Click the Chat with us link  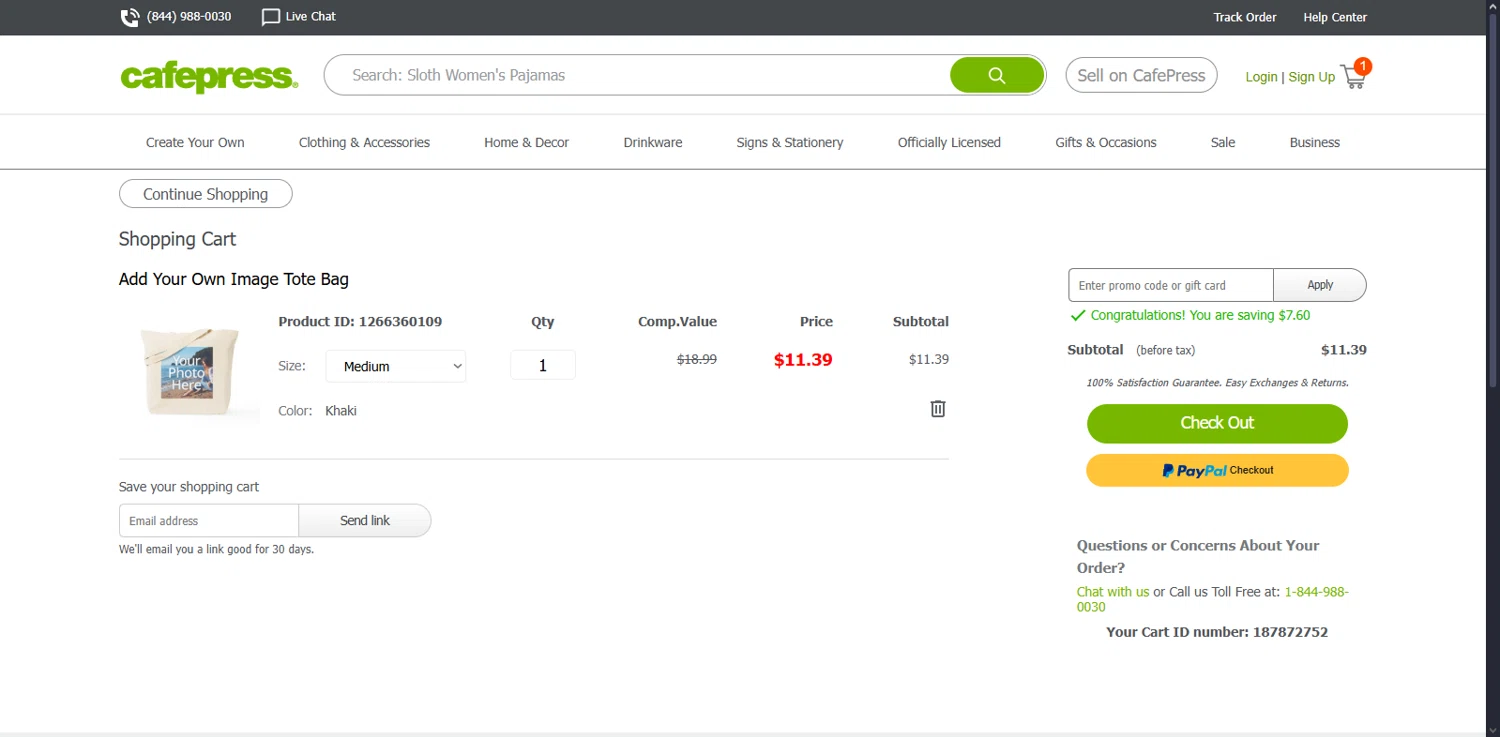[1113, 591]
